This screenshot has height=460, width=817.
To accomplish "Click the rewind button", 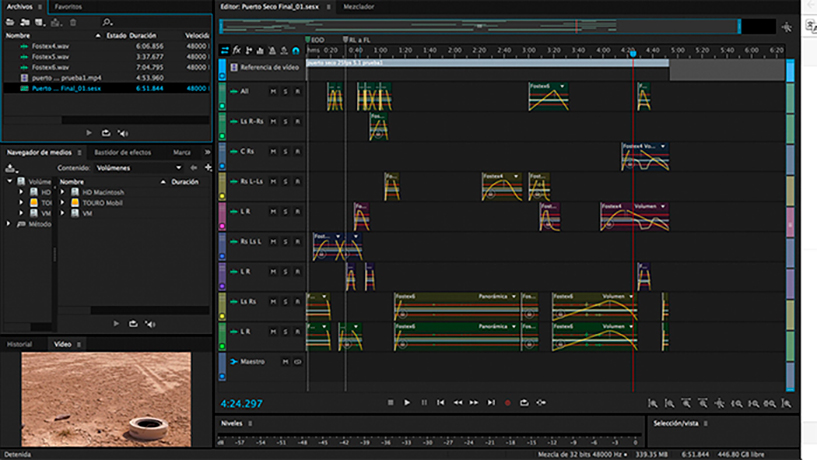I will [457, 402].
